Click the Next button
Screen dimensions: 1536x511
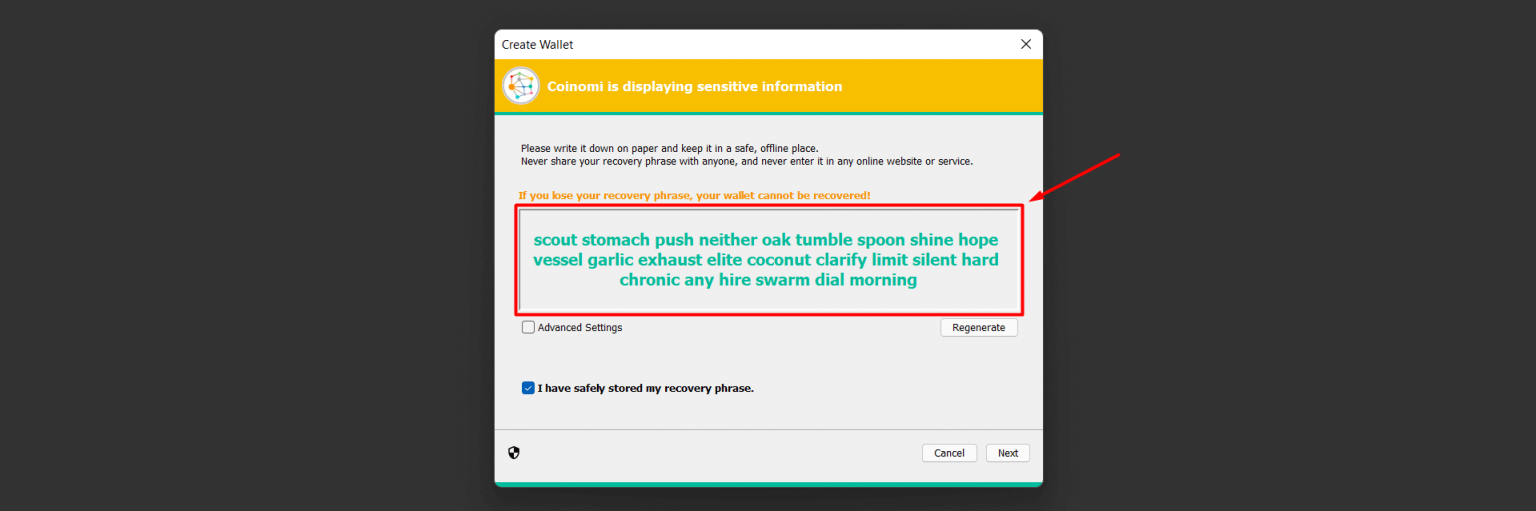(1008, 453)
